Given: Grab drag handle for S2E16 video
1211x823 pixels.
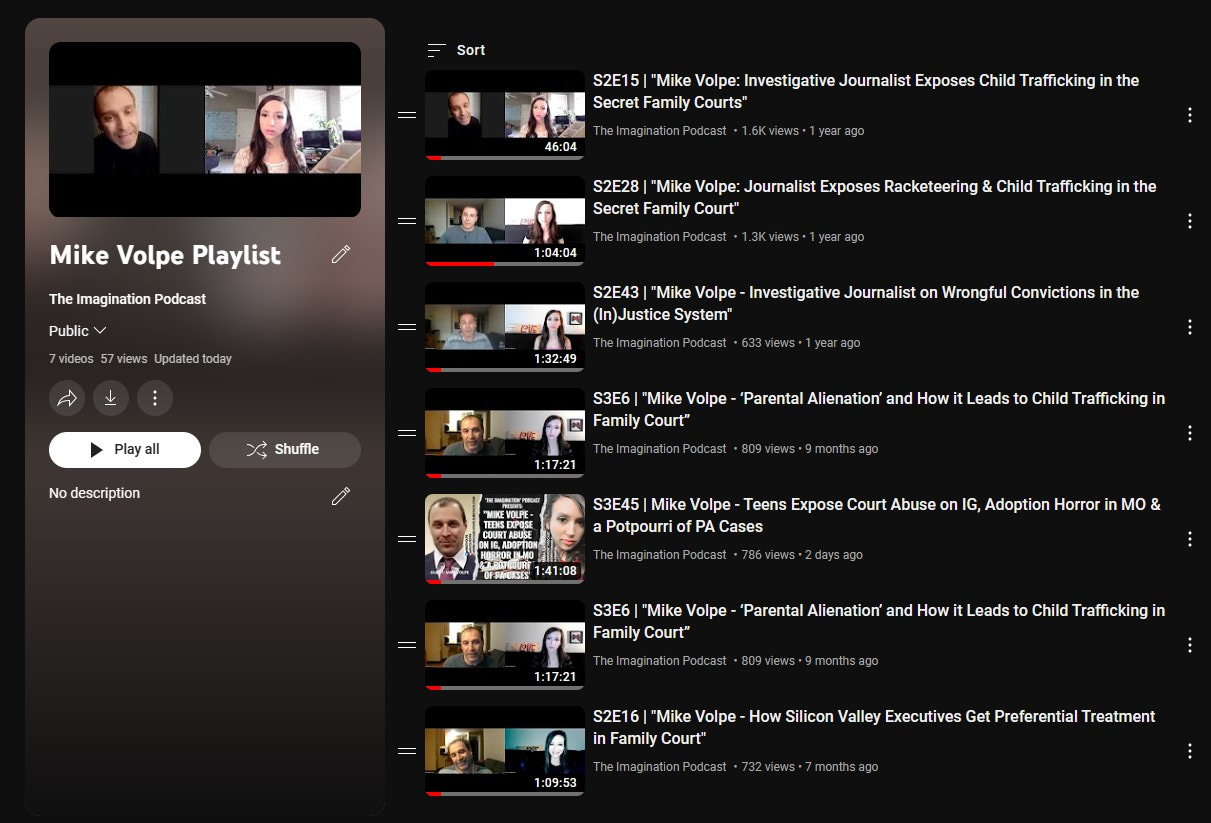Looking at the screenshot, I should click(x=407, y=751).
